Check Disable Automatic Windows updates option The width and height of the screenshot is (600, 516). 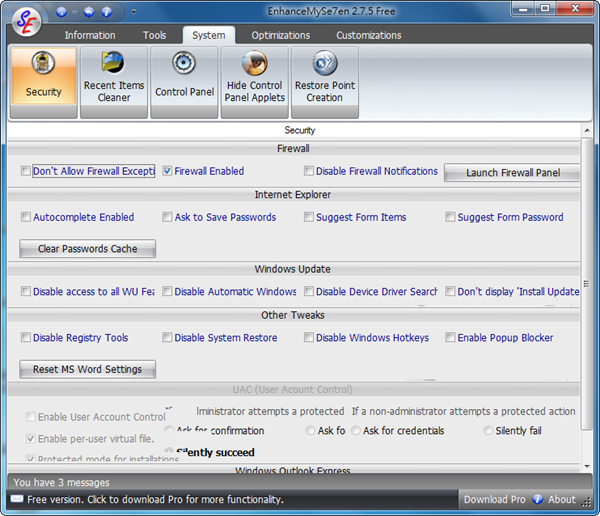click(x=167, y=291)
